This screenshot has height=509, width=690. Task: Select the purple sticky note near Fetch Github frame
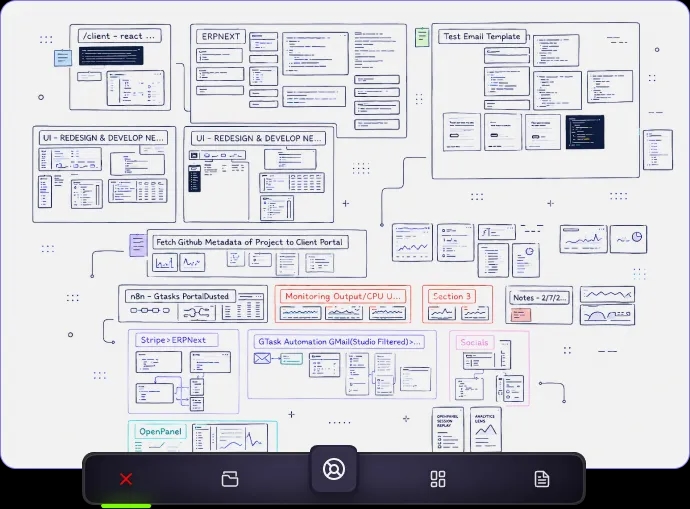tap(138, 245)
